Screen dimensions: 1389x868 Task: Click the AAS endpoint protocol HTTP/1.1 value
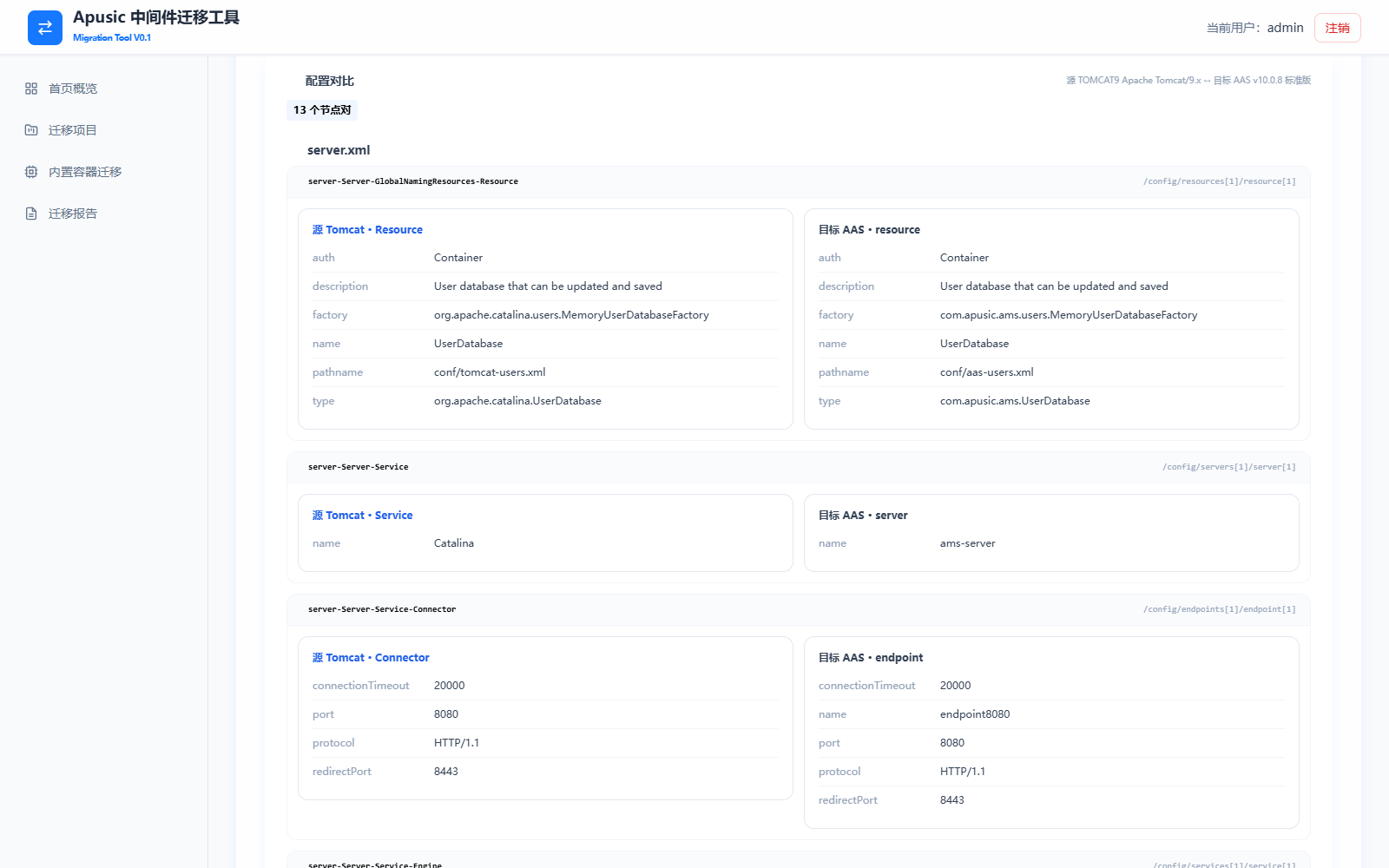pyautogui.click(x=963, y=772)
